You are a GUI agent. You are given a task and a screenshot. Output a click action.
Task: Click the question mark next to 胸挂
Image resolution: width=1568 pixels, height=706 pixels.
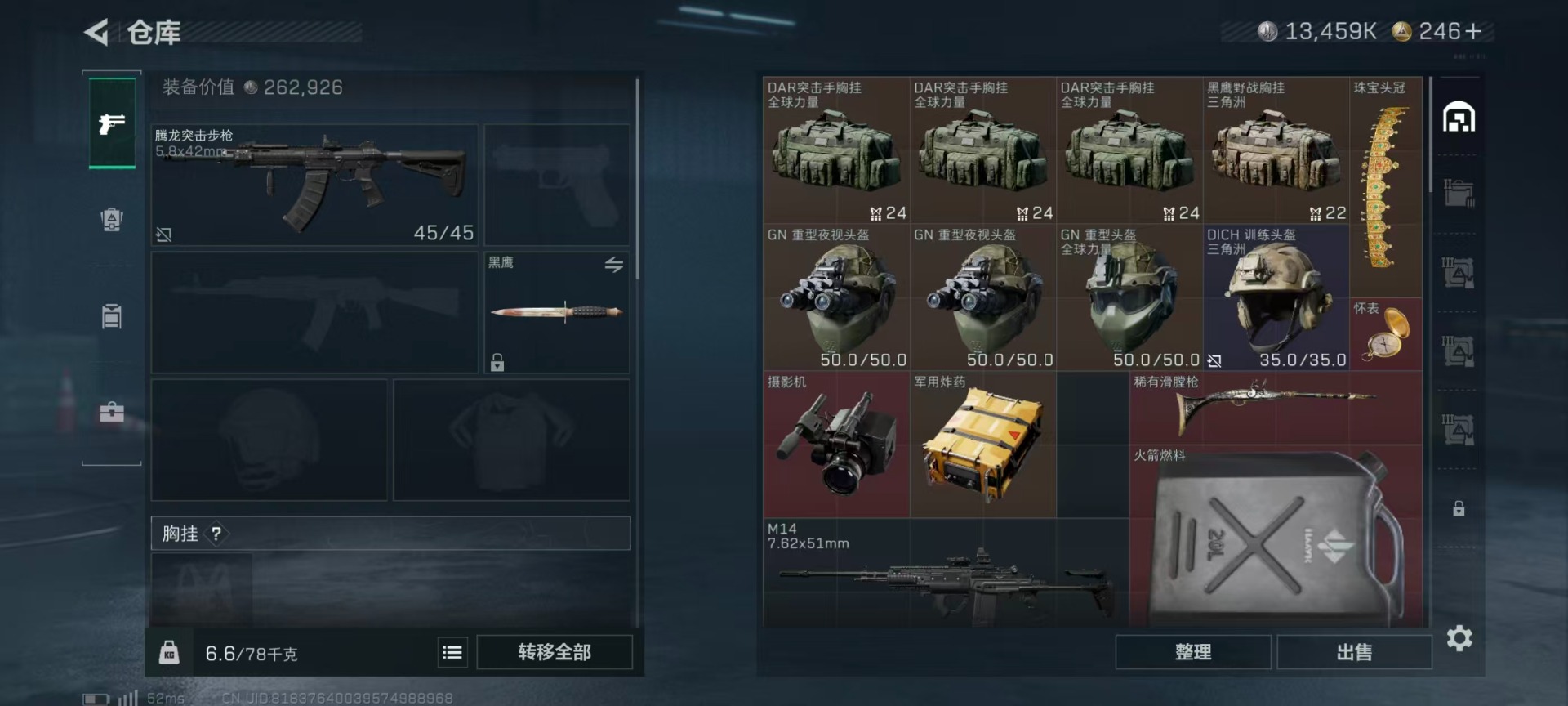[216, 534]
